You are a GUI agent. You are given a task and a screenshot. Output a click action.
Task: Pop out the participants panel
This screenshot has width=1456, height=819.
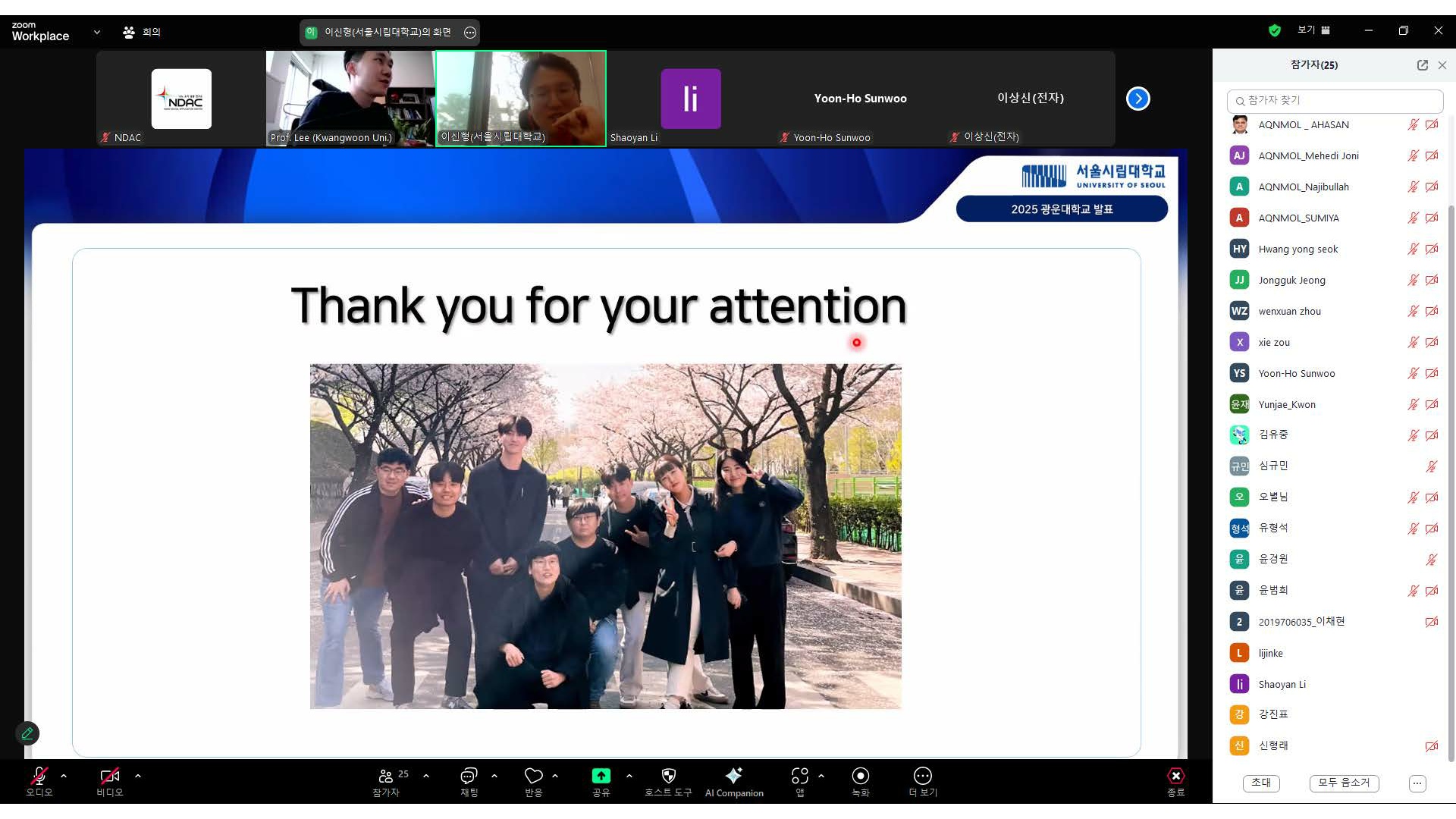coord(1422,65)
